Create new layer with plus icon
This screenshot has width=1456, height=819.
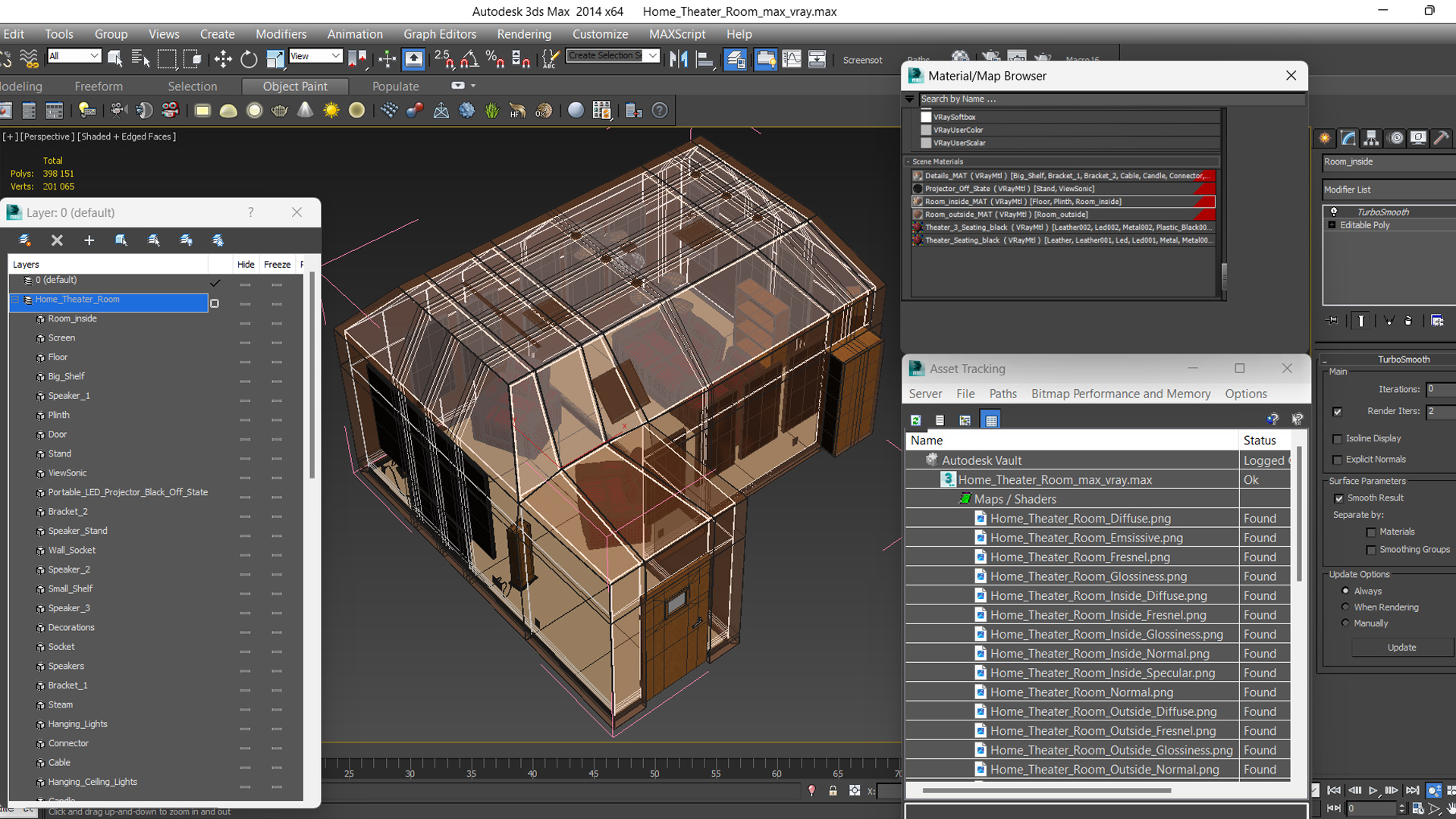point(89,240)
